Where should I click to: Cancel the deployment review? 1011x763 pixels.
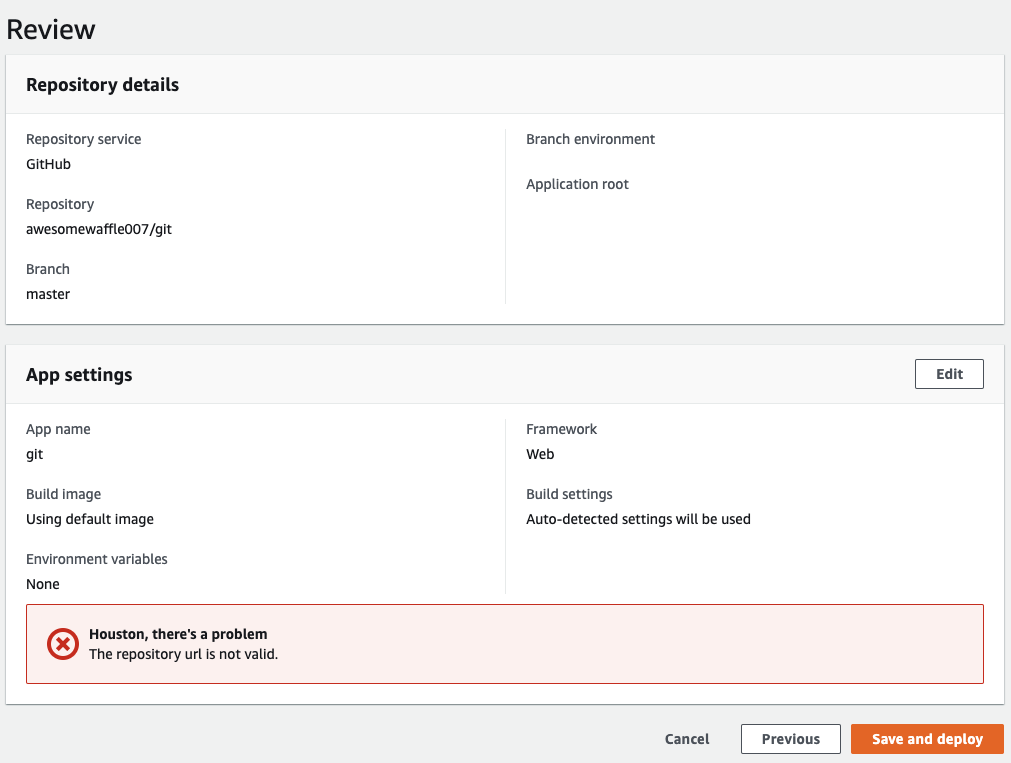(686, 738)
